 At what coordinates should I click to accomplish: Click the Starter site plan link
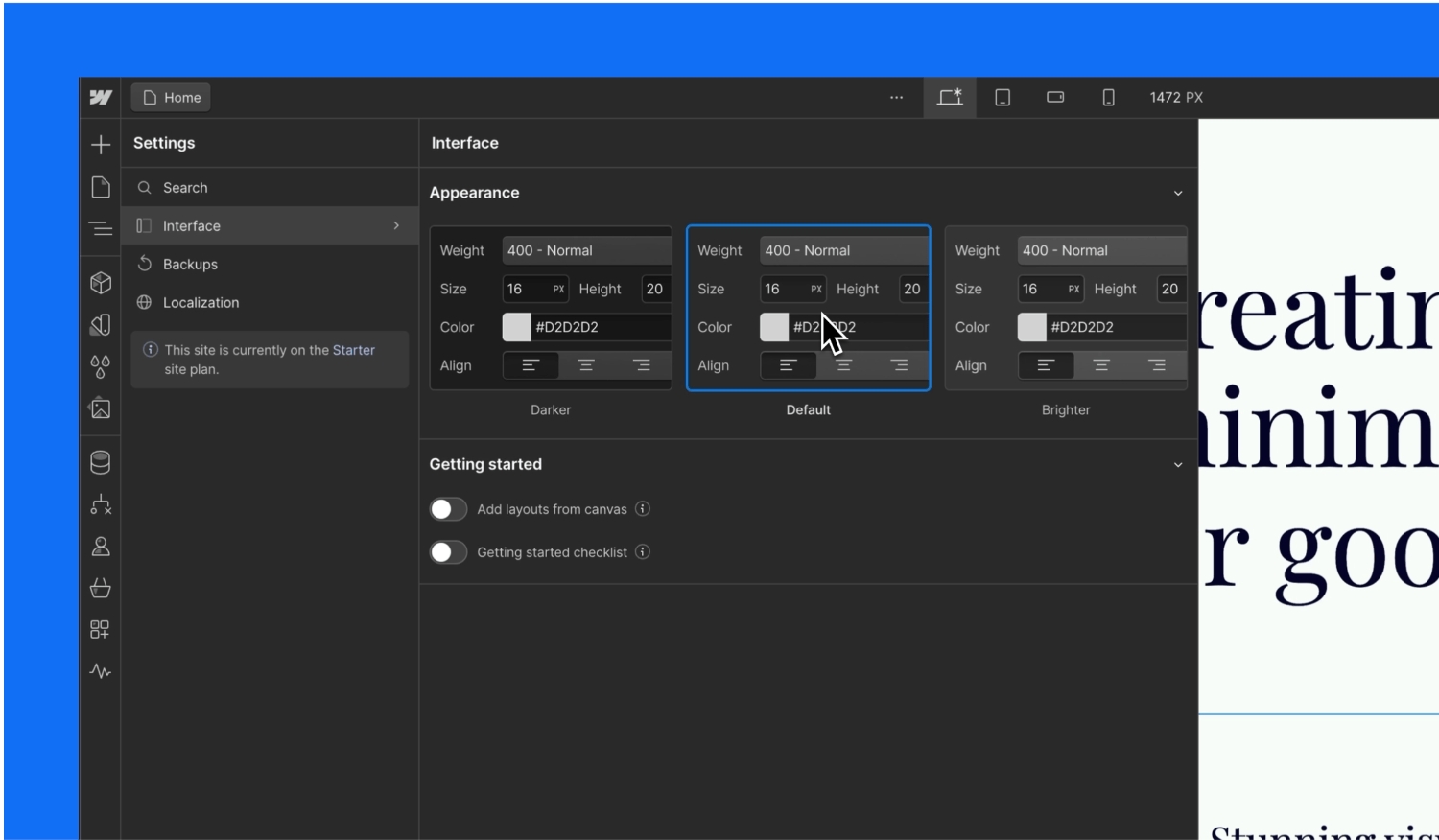click(x=353, y=350)
